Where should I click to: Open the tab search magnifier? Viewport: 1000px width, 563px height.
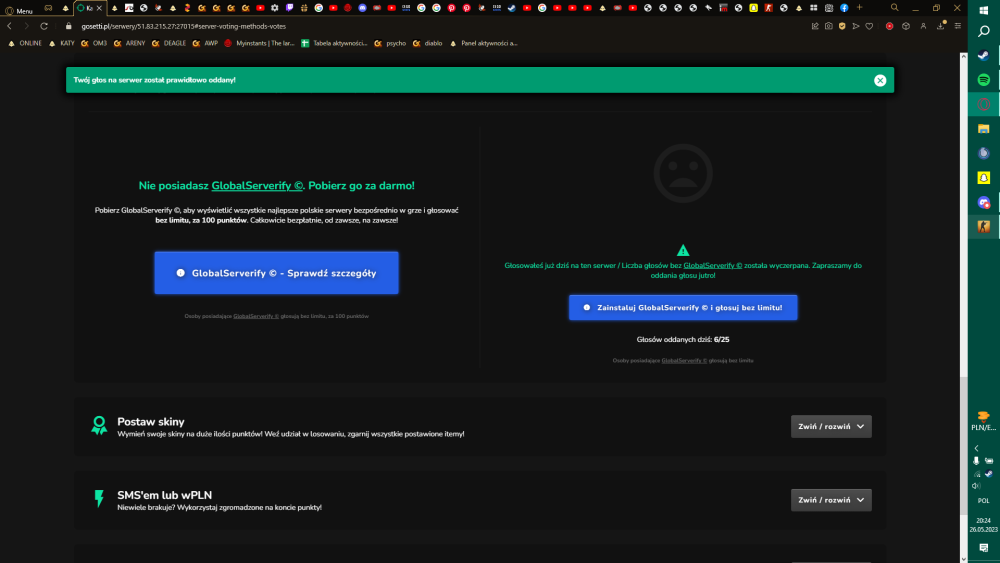[x=895, y=8]
